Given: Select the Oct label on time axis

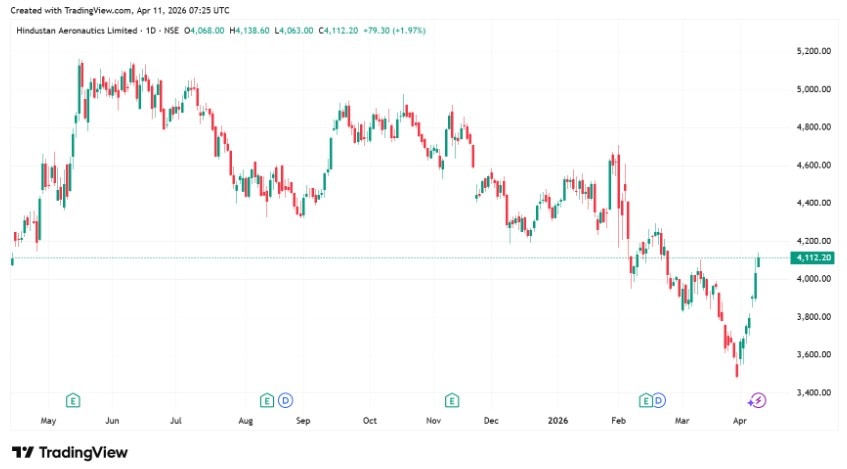Looking at the screenshot, I should click(x=369, y=422).
